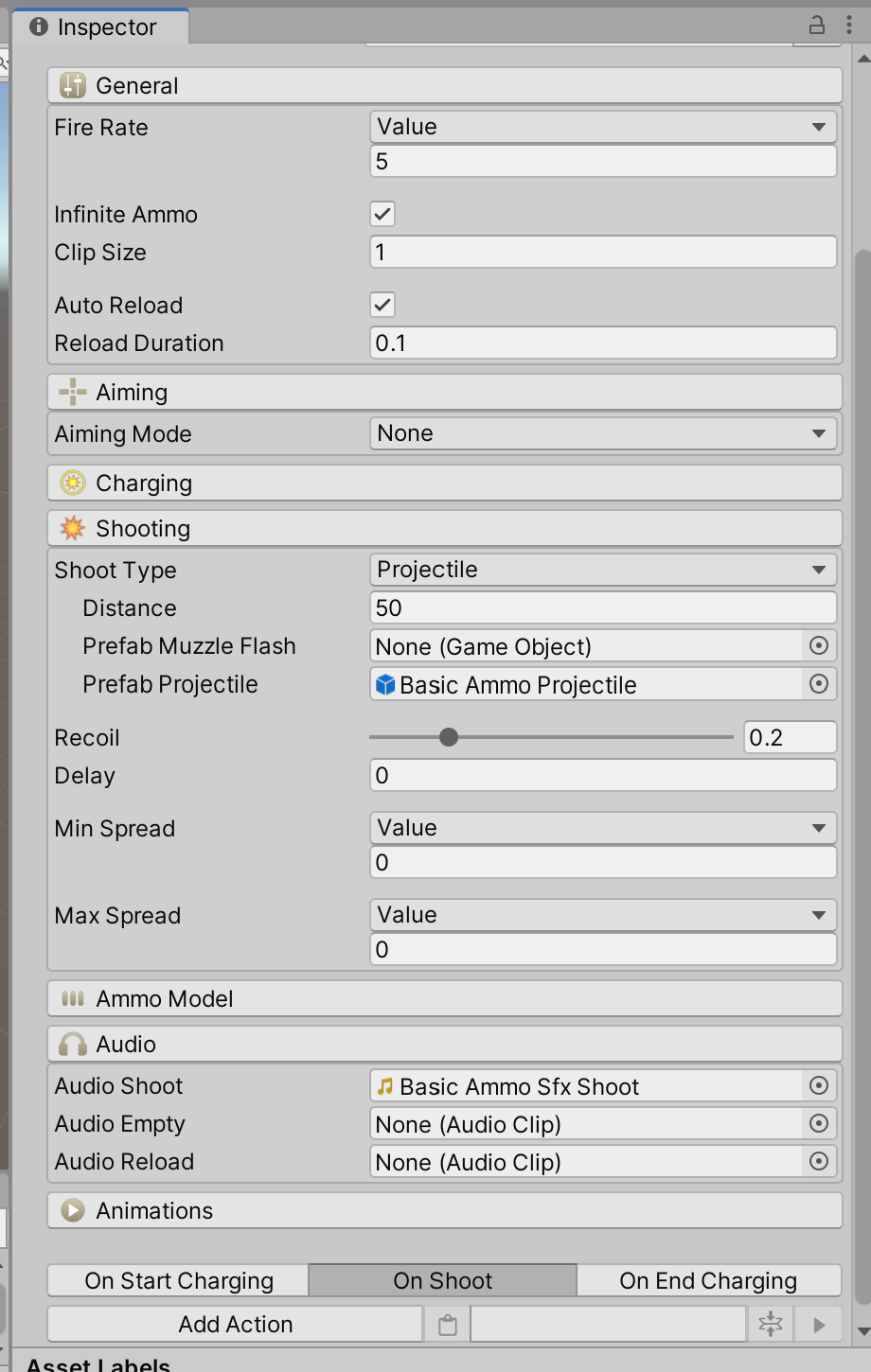Uncheck the Auto Reload checkbox
Screen dimensions: 871x1372
(x=382, y=306)
